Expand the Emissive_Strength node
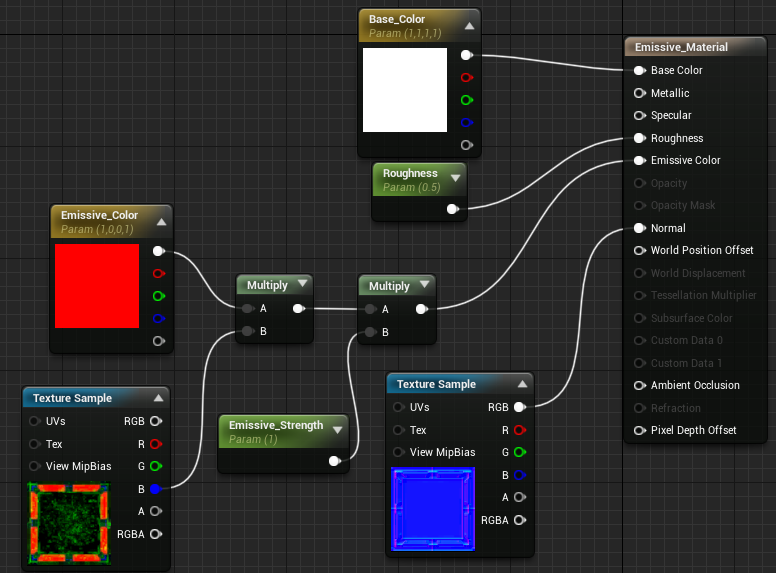Image resolution: width=776 pixels, height=573 pixels. [x=338, y=430]
